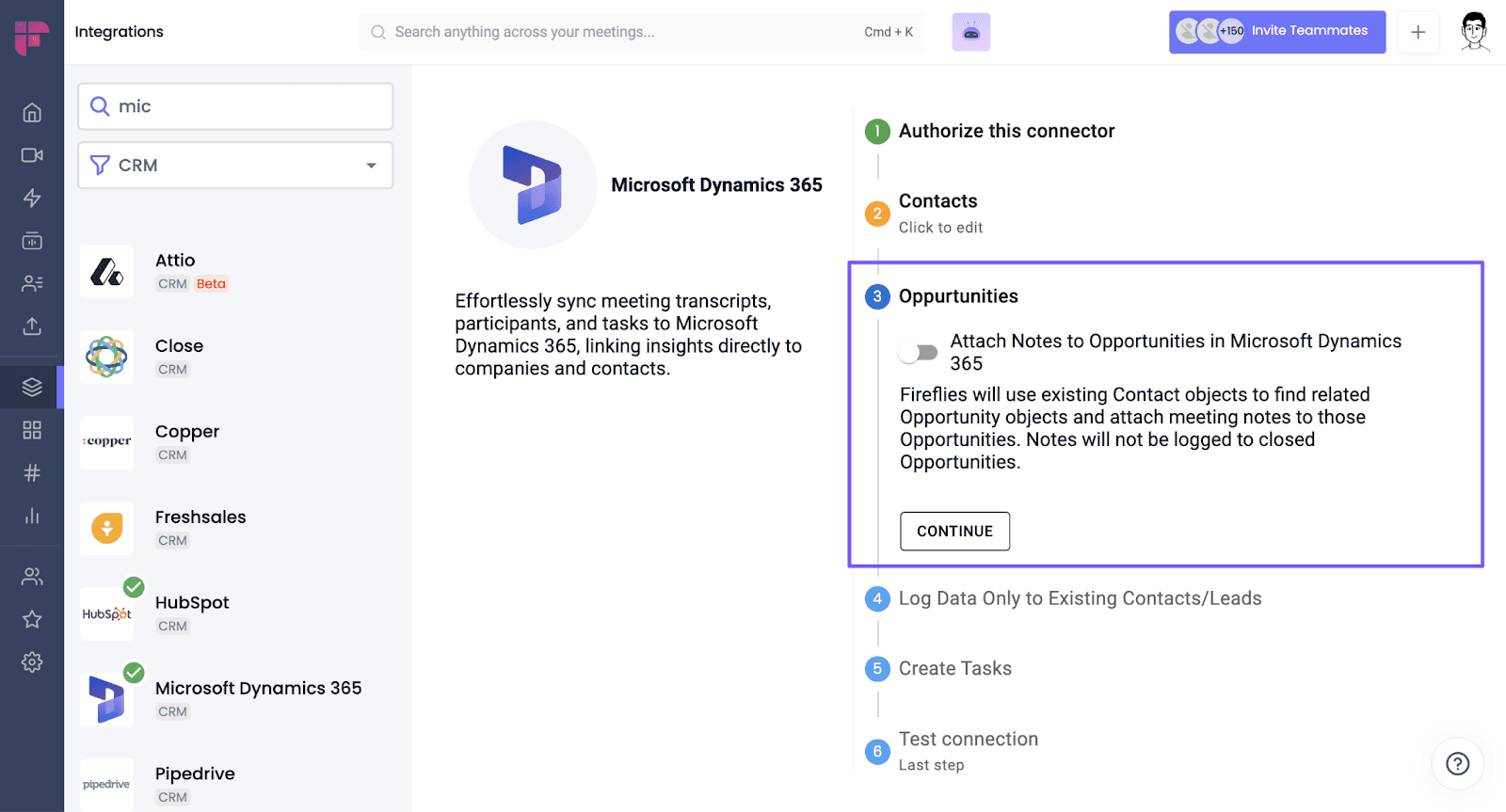The image size is (1506, 812).
Task: Click the global meetings search bar
Action: [641, 32]
